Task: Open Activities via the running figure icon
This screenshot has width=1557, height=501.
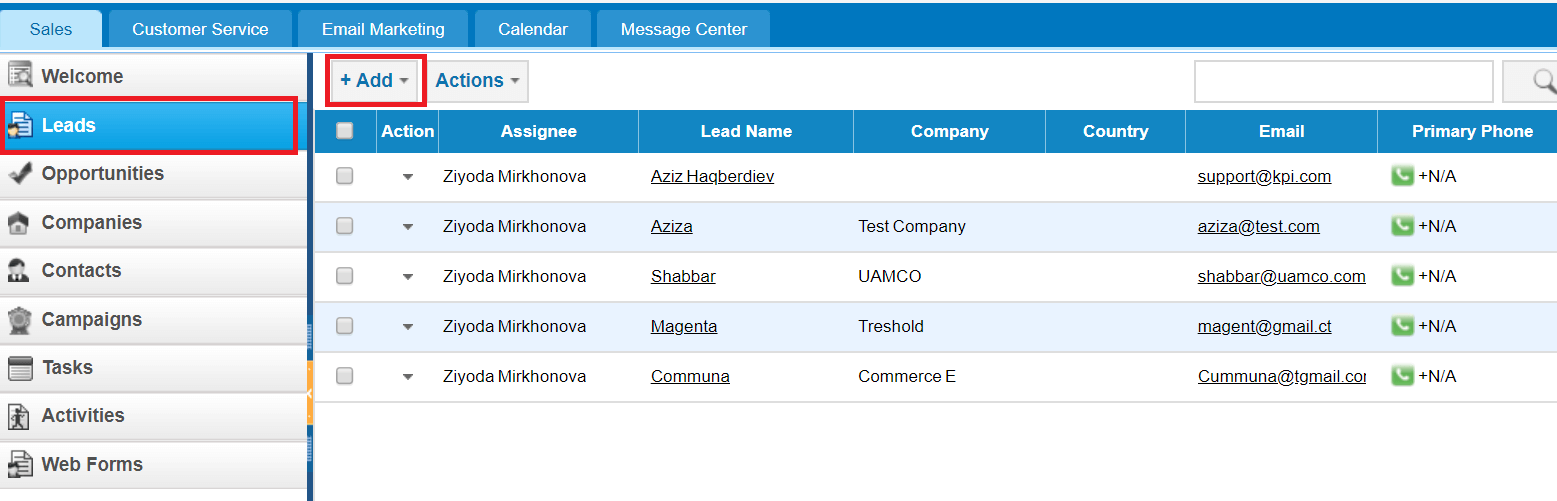Action: point(19,416)
